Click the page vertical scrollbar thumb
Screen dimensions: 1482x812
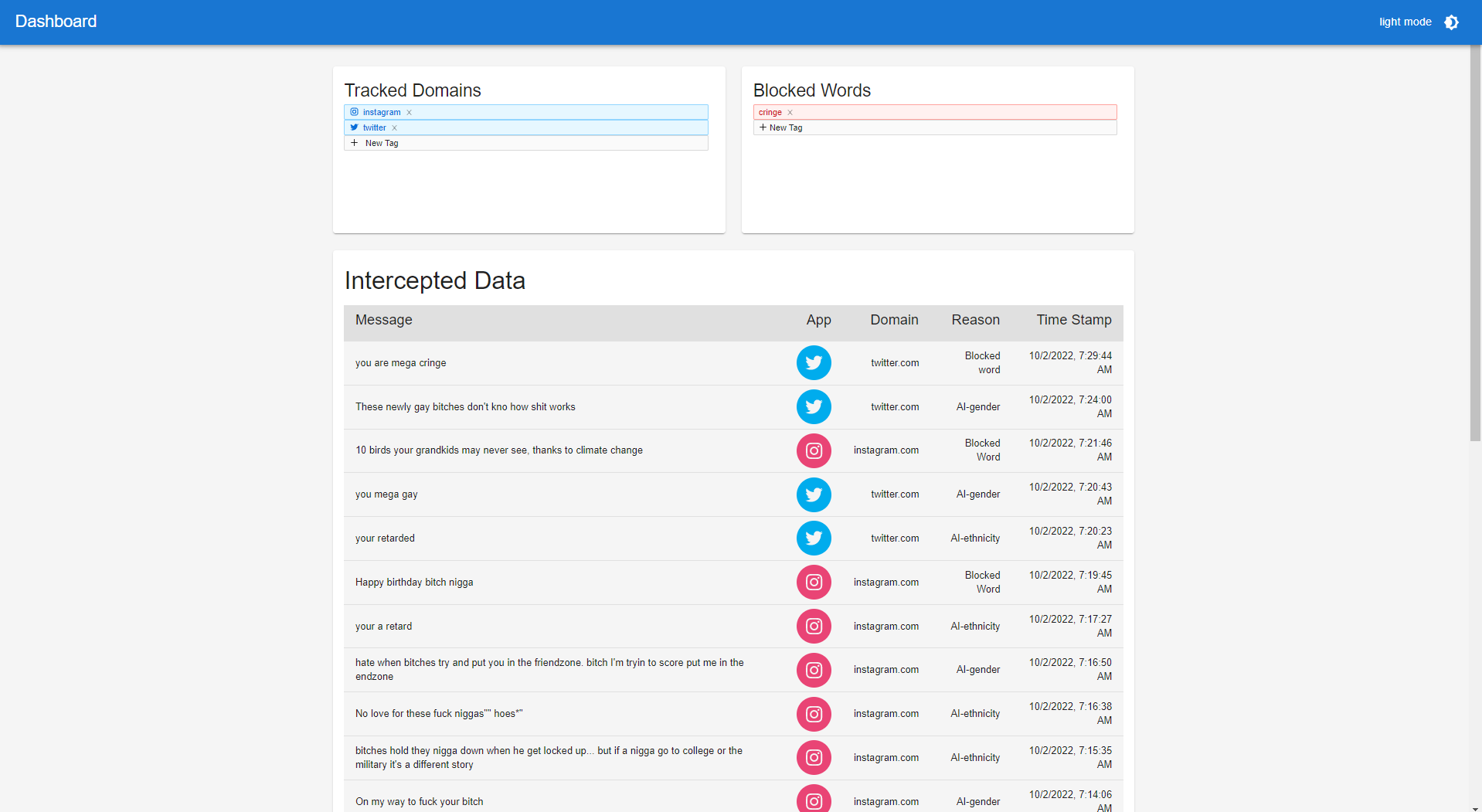1475,243
